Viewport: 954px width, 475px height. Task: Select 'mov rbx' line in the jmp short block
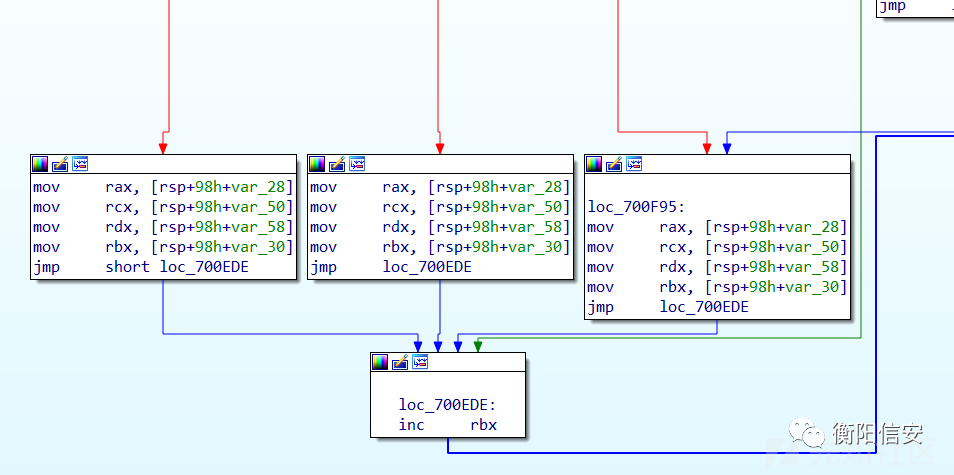point(164,247)
